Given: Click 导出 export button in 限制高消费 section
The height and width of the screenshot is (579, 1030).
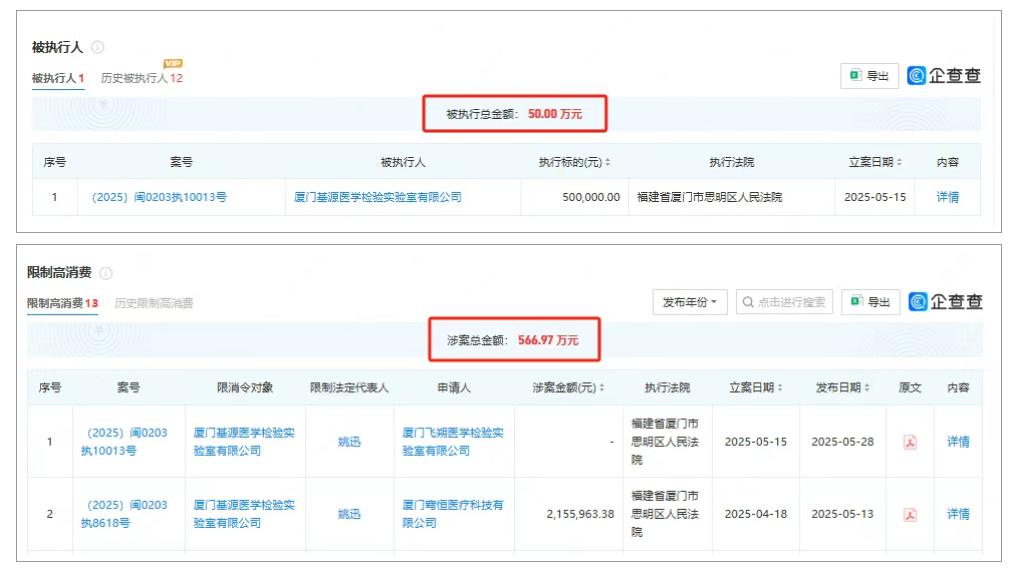Looking at the screenshot, I should (870, 302).
